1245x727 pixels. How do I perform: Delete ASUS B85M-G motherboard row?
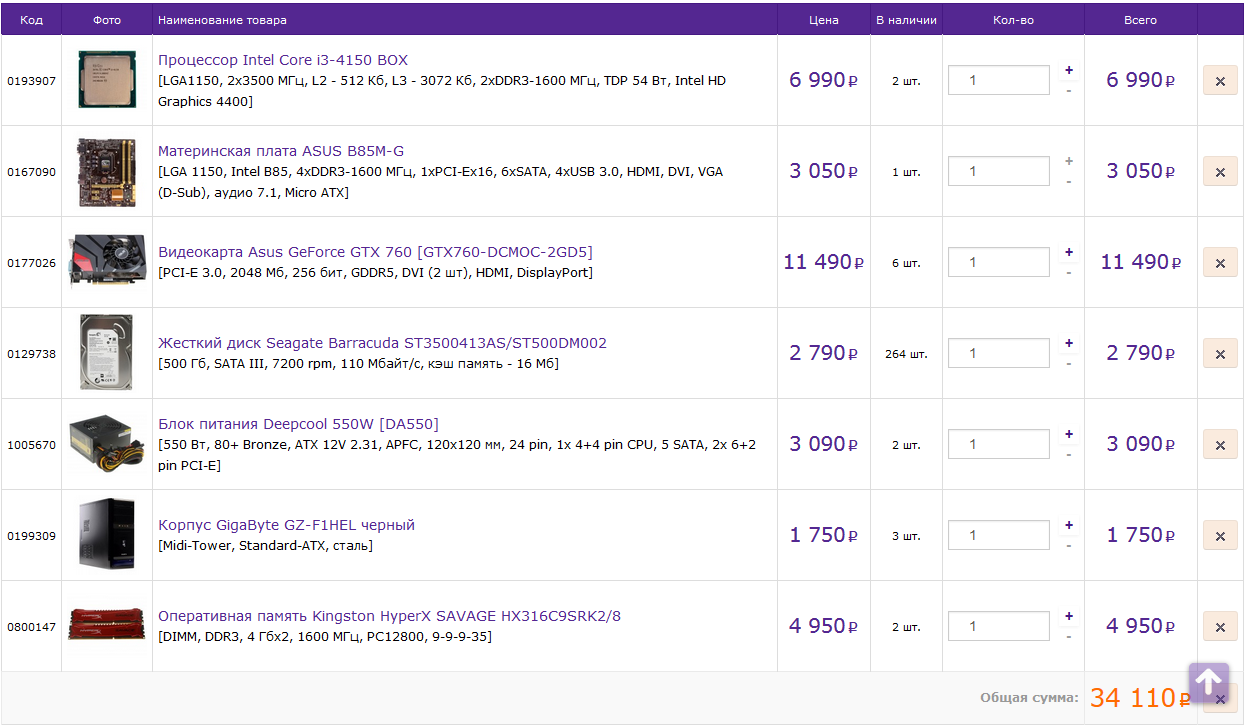[1220, 172]
